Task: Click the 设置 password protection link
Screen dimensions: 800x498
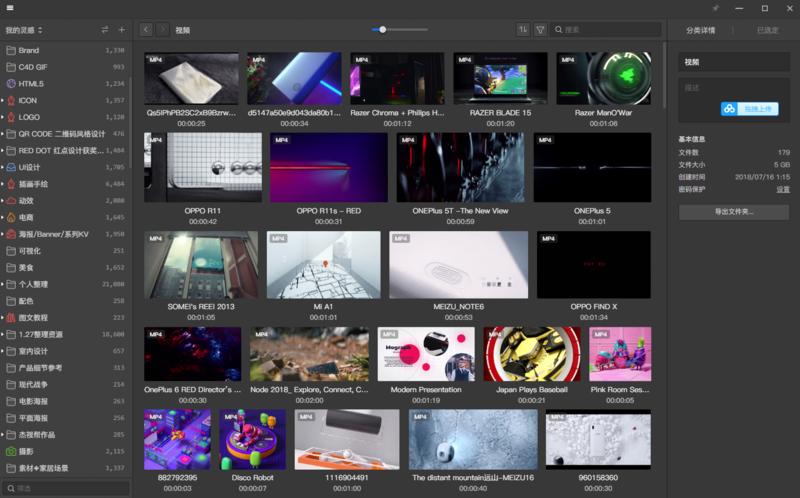Action: click(783, 189)
